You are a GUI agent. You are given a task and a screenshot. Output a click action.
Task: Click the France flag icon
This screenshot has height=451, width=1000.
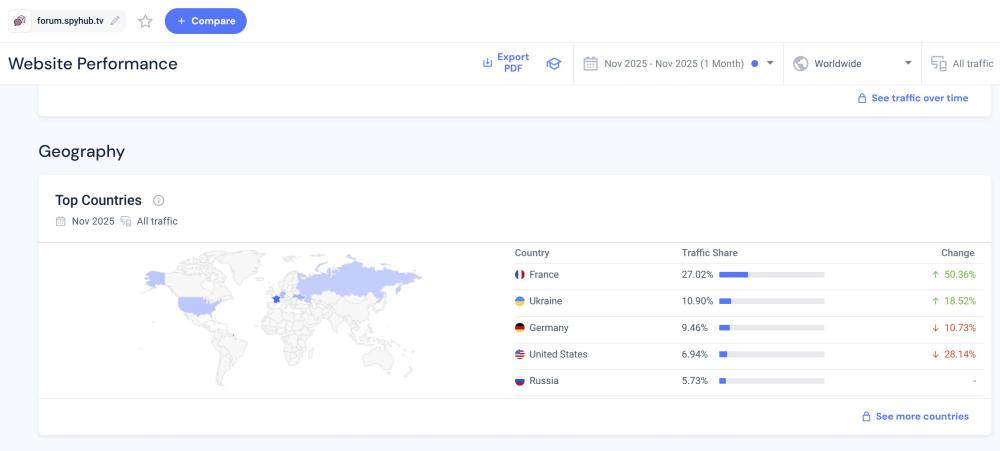pyautogui.click(x=520, y=275)
